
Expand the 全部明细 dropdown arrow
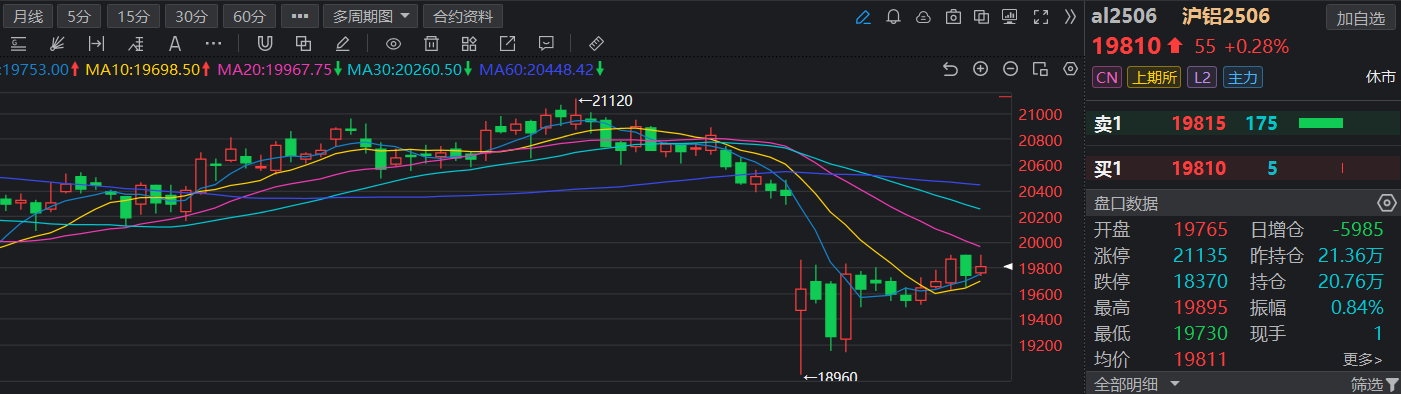(1175, 384)
